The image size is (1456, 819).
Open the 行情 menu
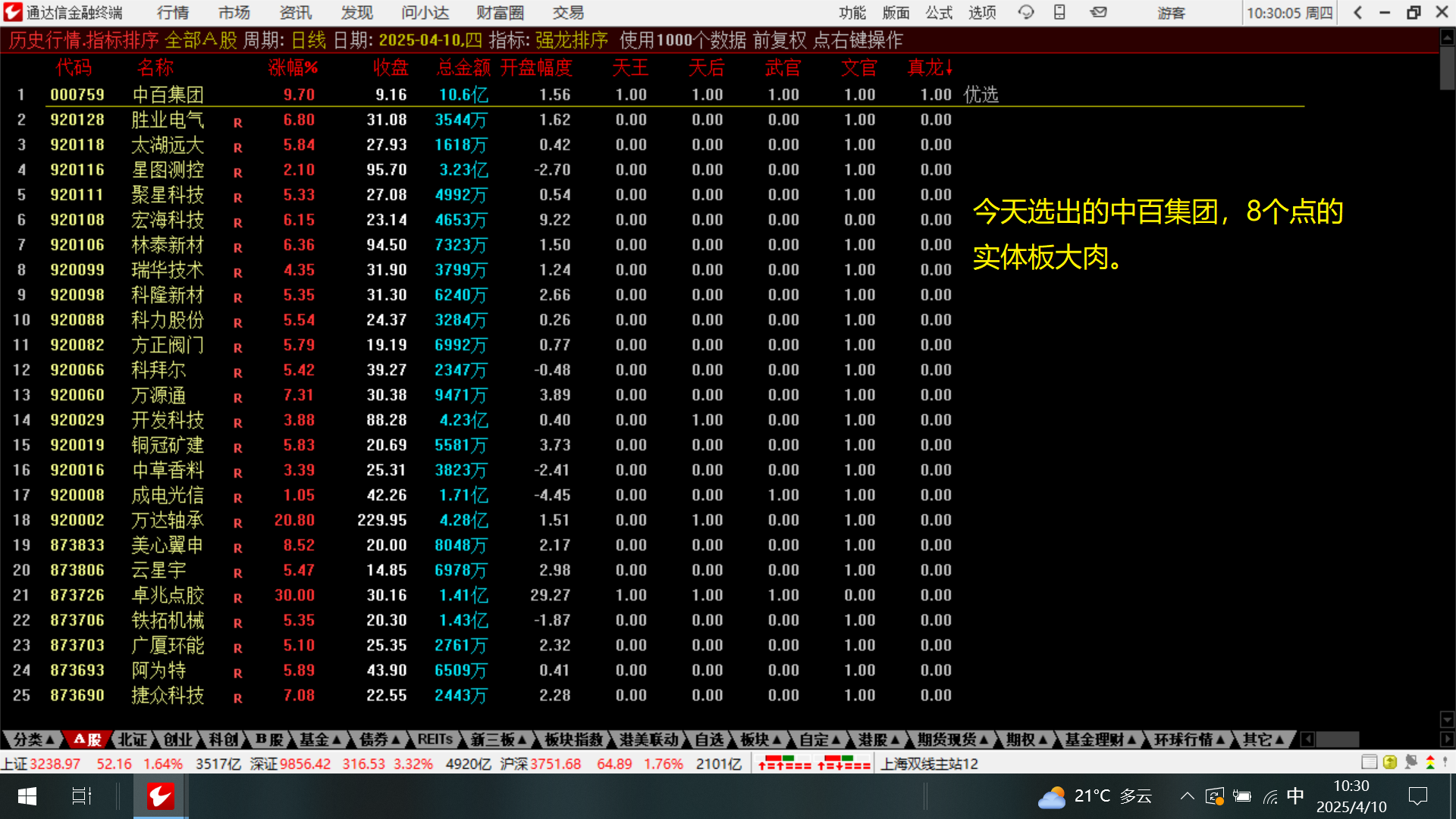click(173, 12)
